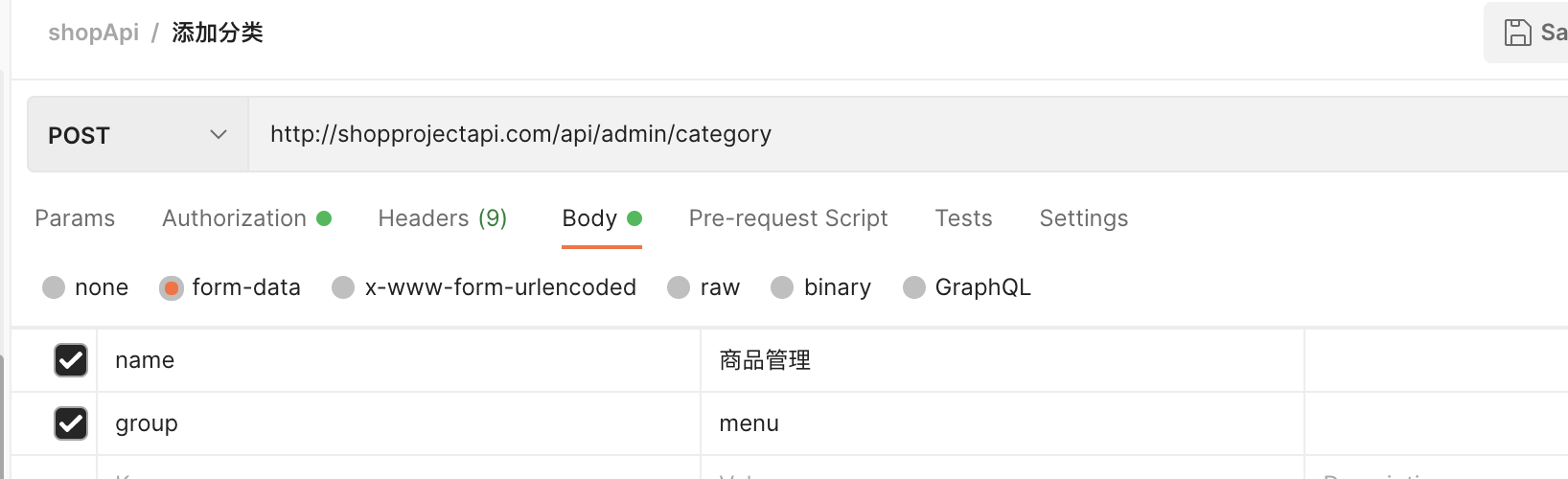The image size is (1568, 479).
Task: Select the form-data radio button
Action: coord(172,287)
